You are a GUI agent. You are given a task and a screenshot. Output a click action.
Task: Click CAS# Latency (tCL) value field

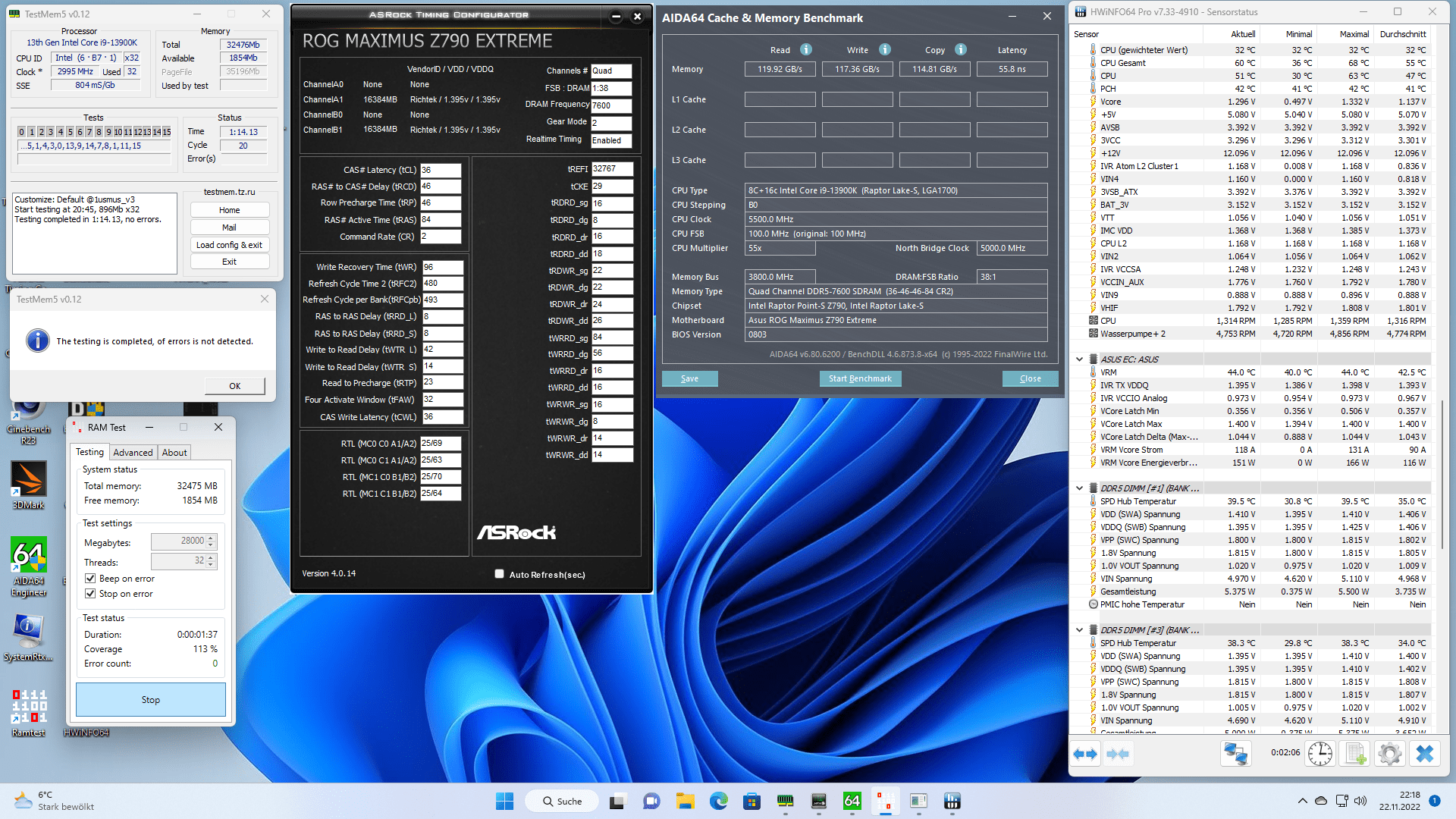coord(441,170)
